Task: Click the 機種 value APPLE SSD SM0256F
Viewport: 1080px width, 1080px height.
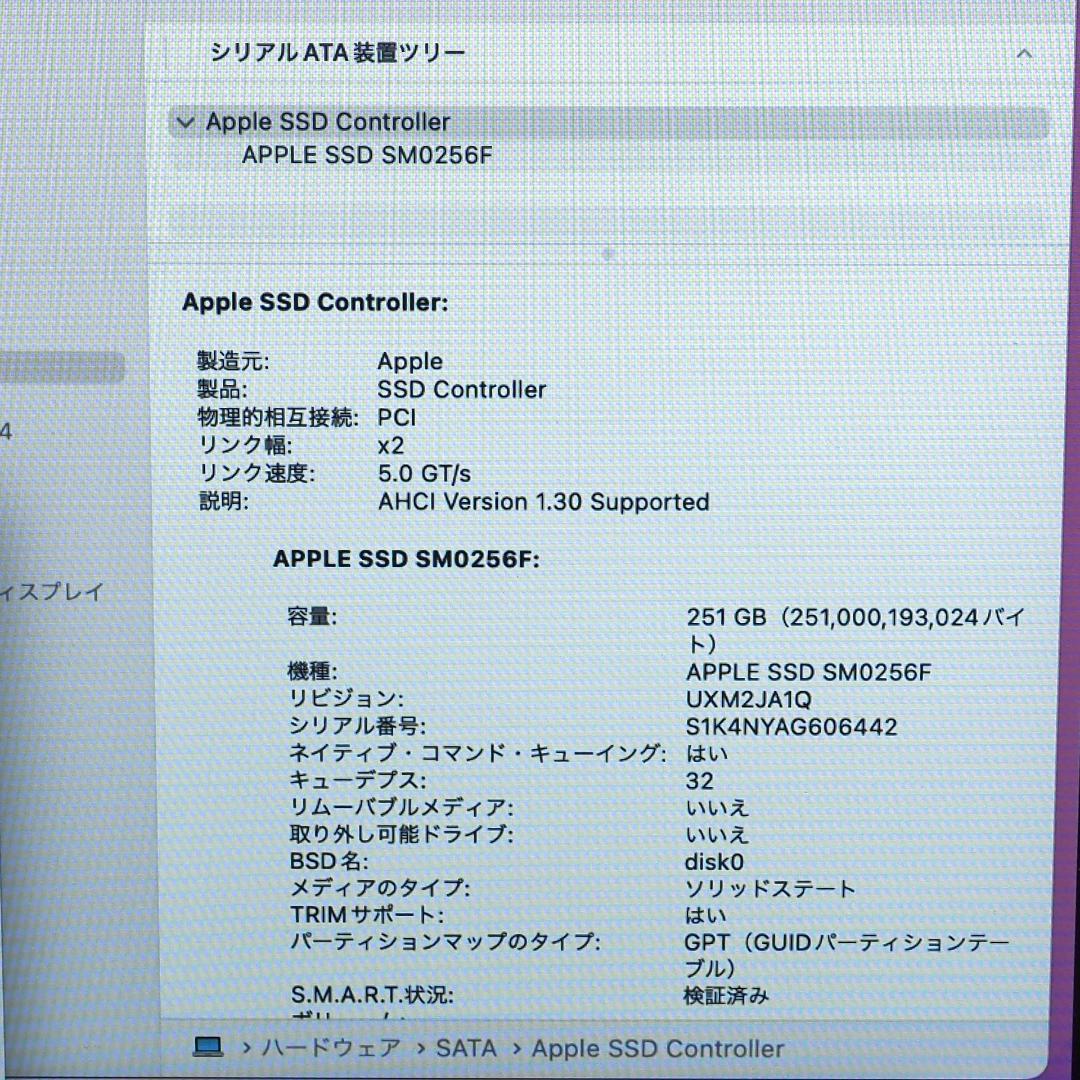Action: coord(809,672)
